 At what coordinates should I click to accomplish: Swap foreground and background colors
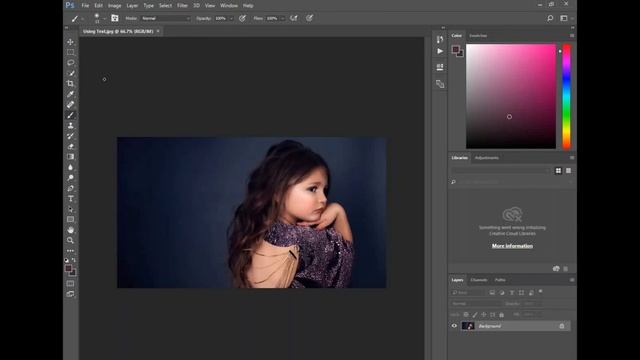74,260
